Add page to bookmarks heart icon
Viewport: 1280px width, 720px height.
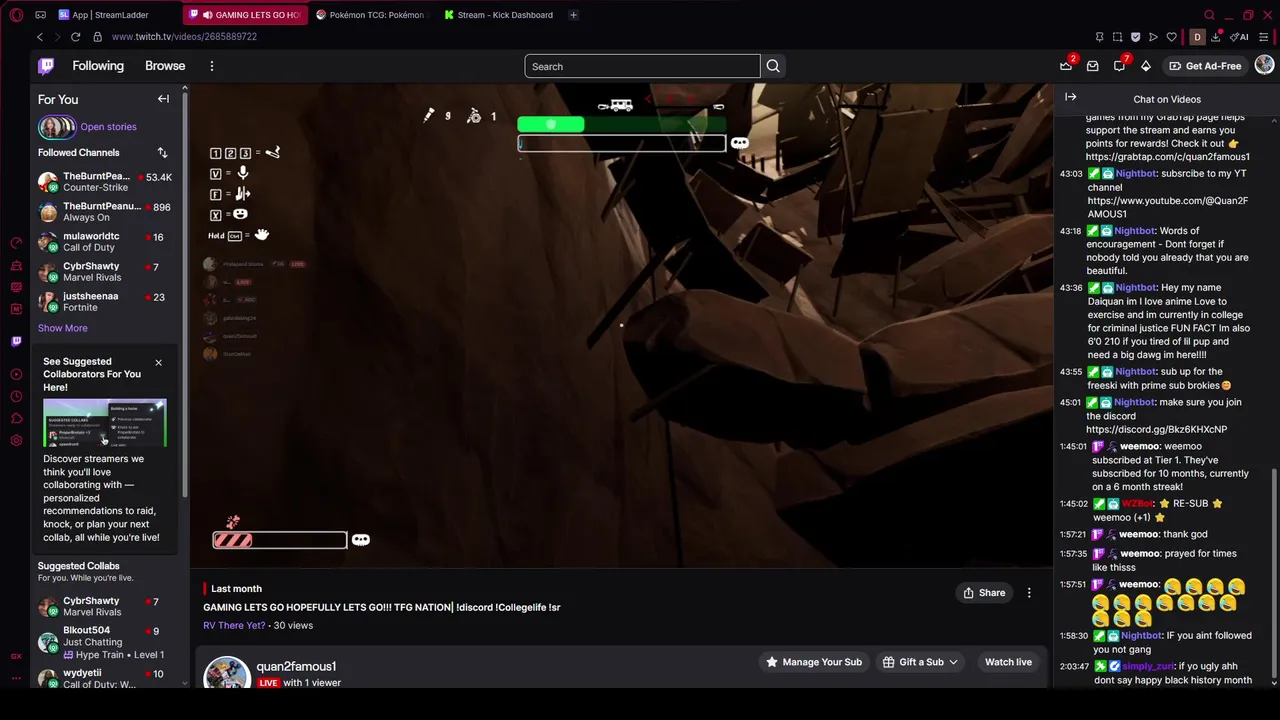pos(1171,37)
